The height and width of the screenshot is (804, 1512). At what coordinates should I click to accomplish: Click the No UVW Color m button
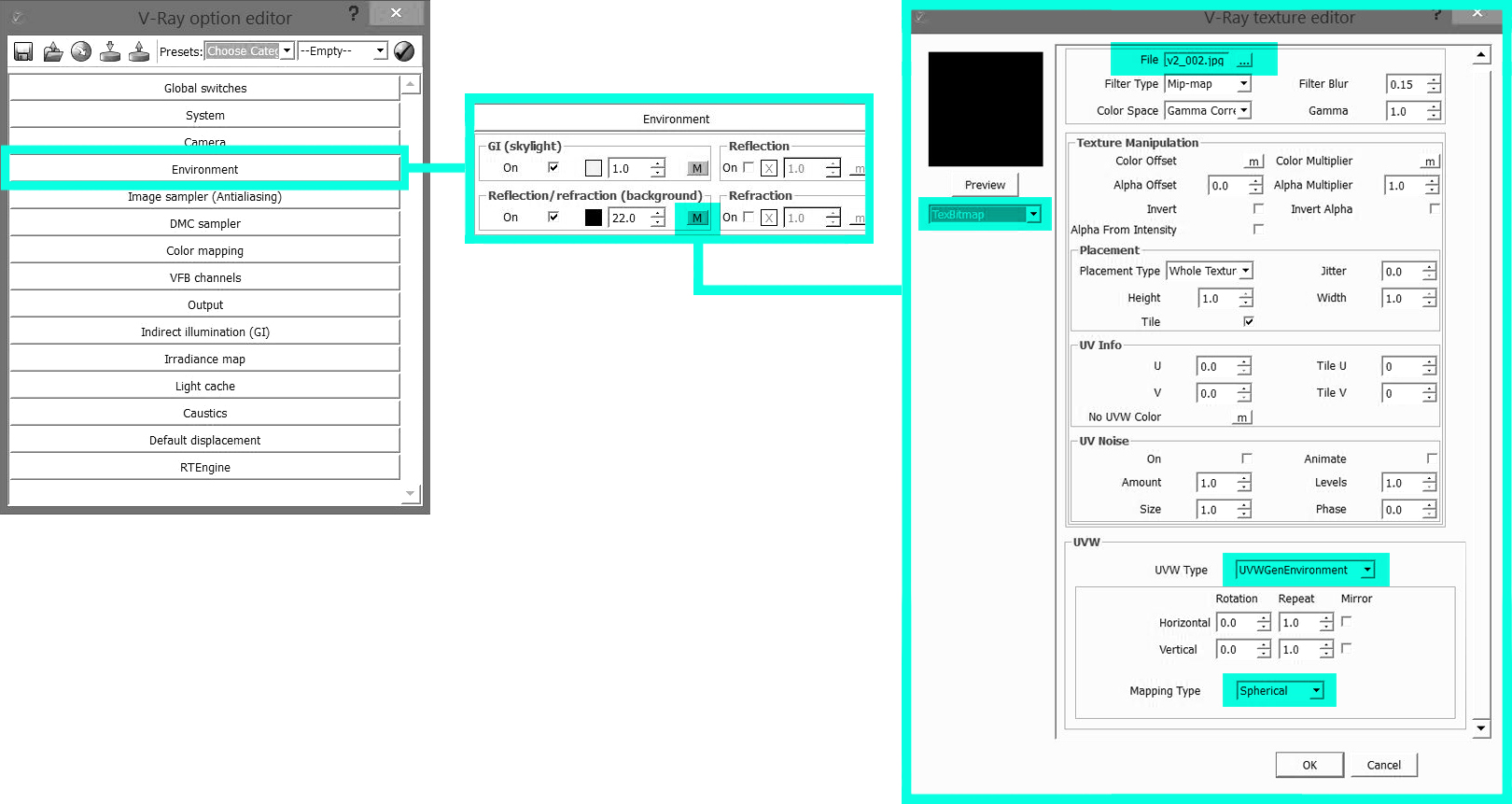click(1241, 417)
